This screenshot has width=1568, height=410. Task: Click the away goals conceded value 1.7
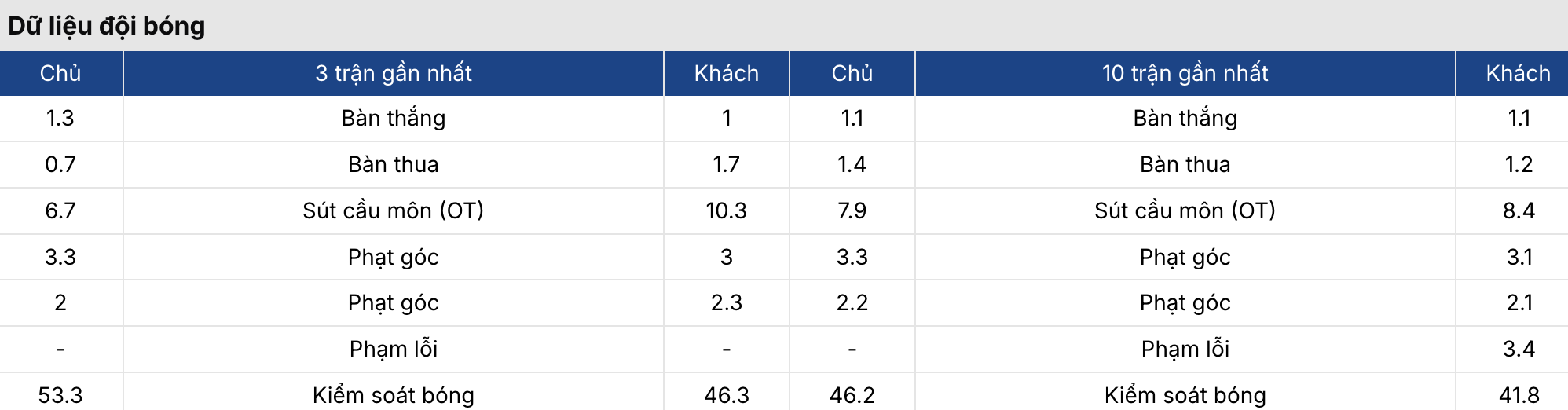(x=726, y=164)
